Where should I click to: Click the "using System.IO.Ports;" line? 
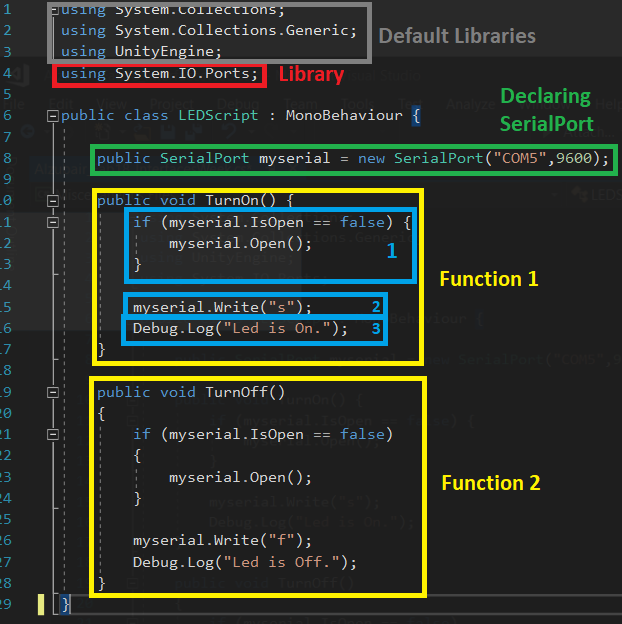(160, 74)
